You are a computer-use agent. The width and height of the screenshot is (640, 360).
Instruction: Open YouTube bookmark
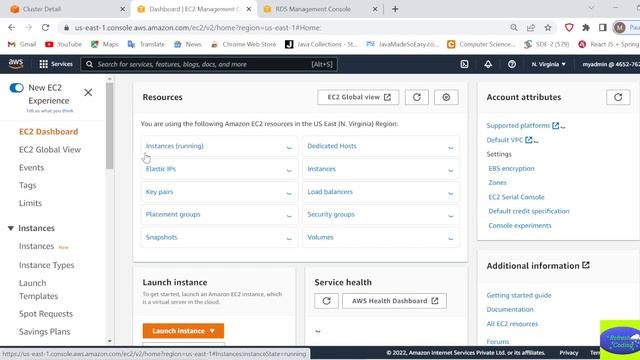pyautogui.click(x=63, y=44)
